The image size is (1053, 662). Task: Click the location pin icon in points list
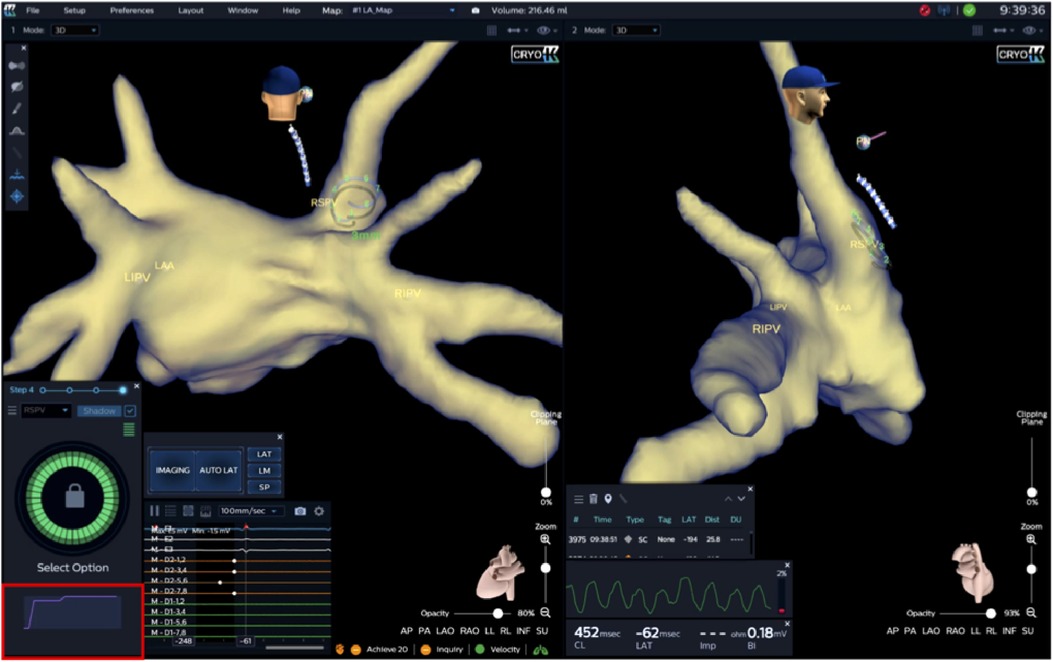[607, 498]
